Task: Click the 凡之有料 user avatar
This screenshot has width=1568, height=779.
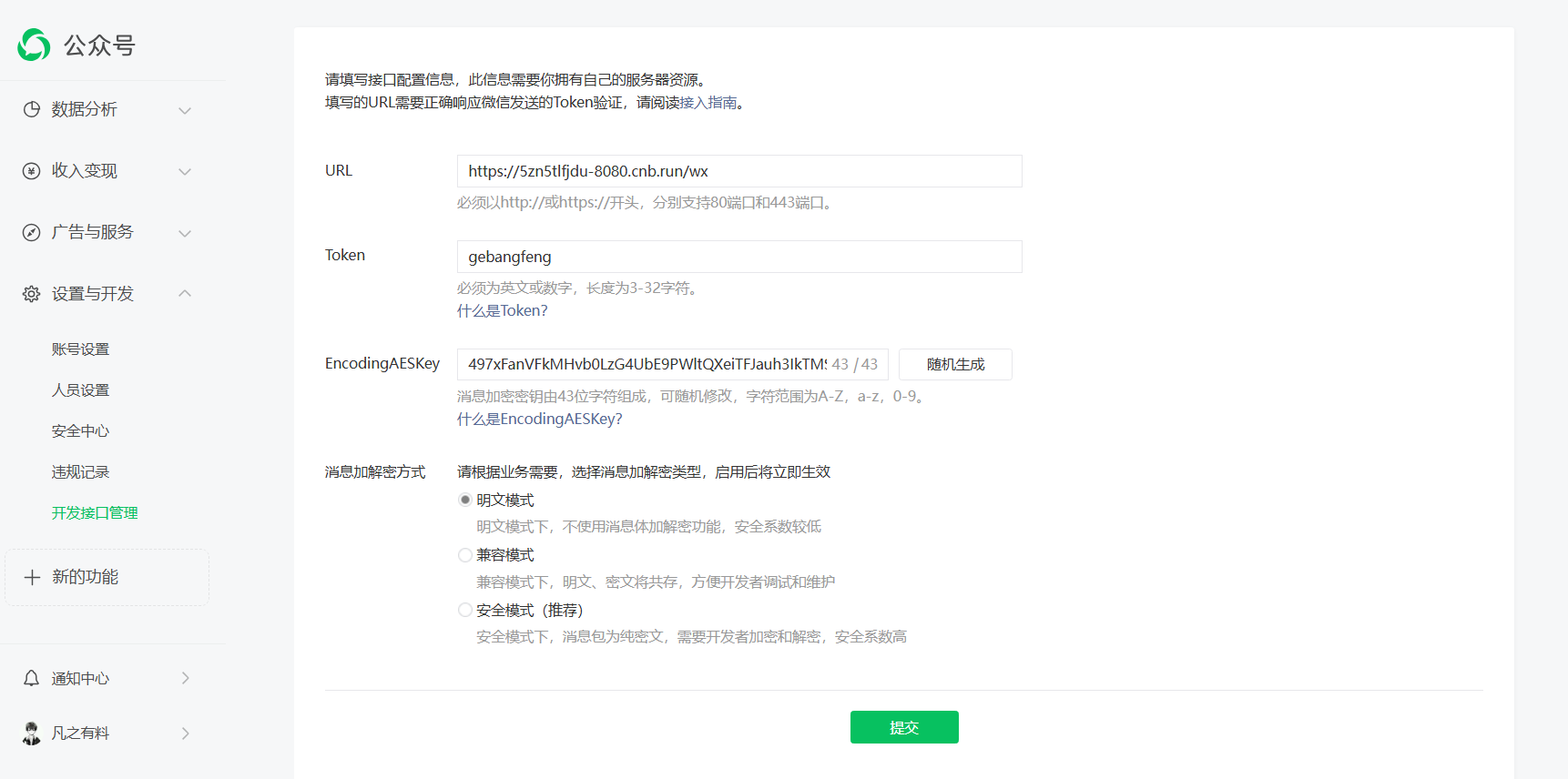Action: (x=32, y=733)
